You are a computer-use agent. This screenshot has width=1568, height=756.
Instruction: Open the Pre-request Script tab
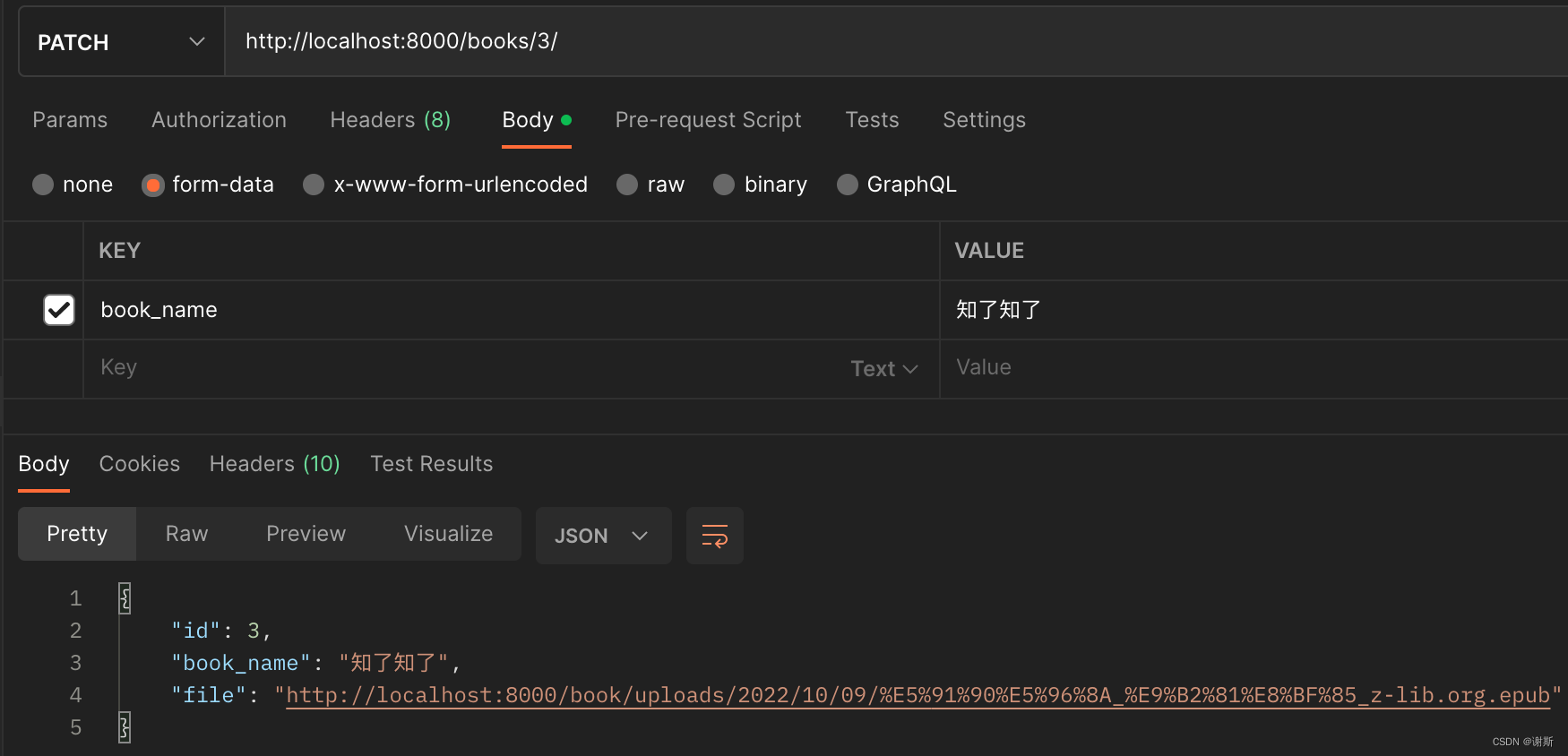click(708, 120)
